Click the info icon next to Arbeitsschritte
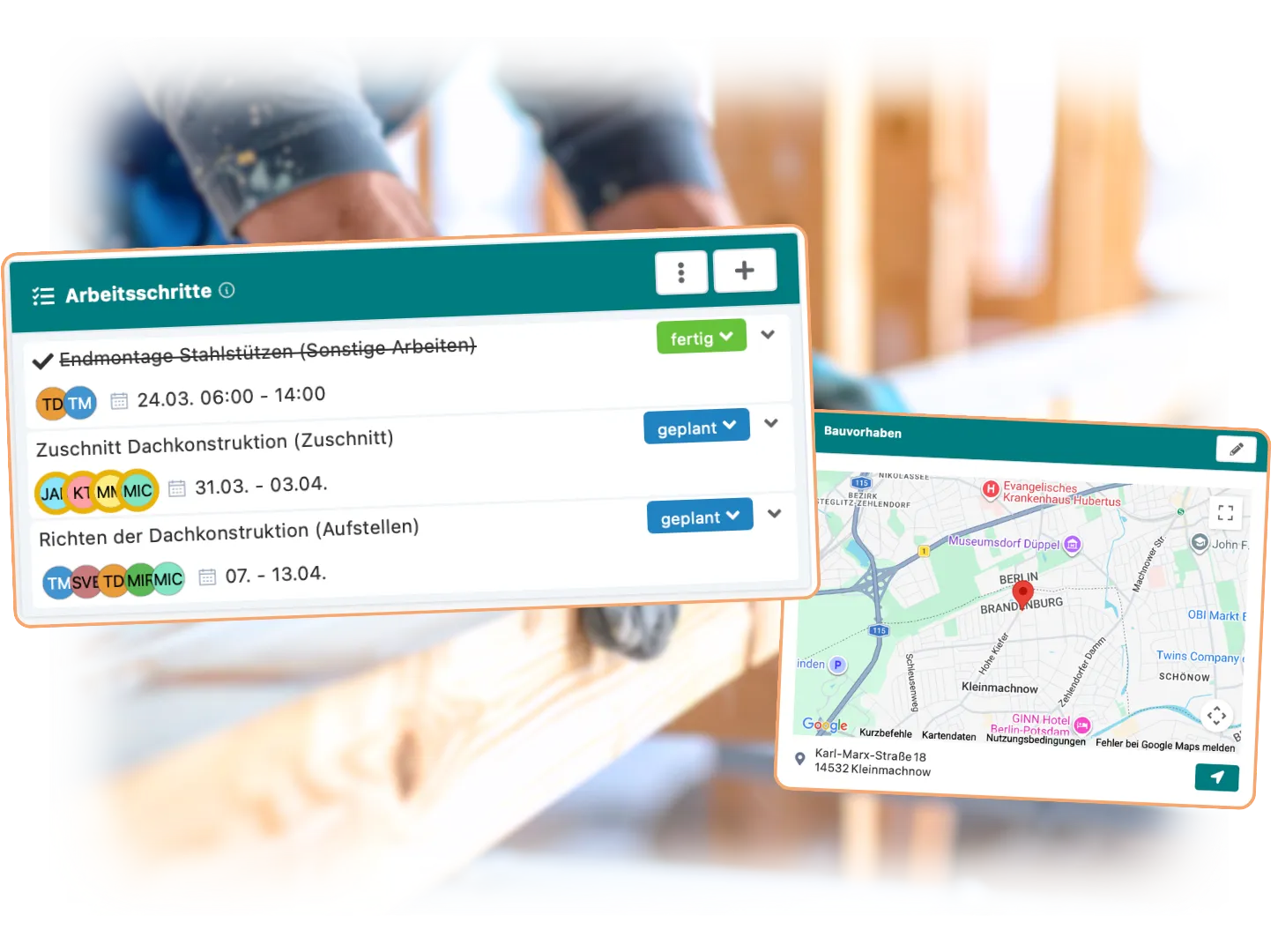The height and width of the screenshot is (952, 1278). 227,290
